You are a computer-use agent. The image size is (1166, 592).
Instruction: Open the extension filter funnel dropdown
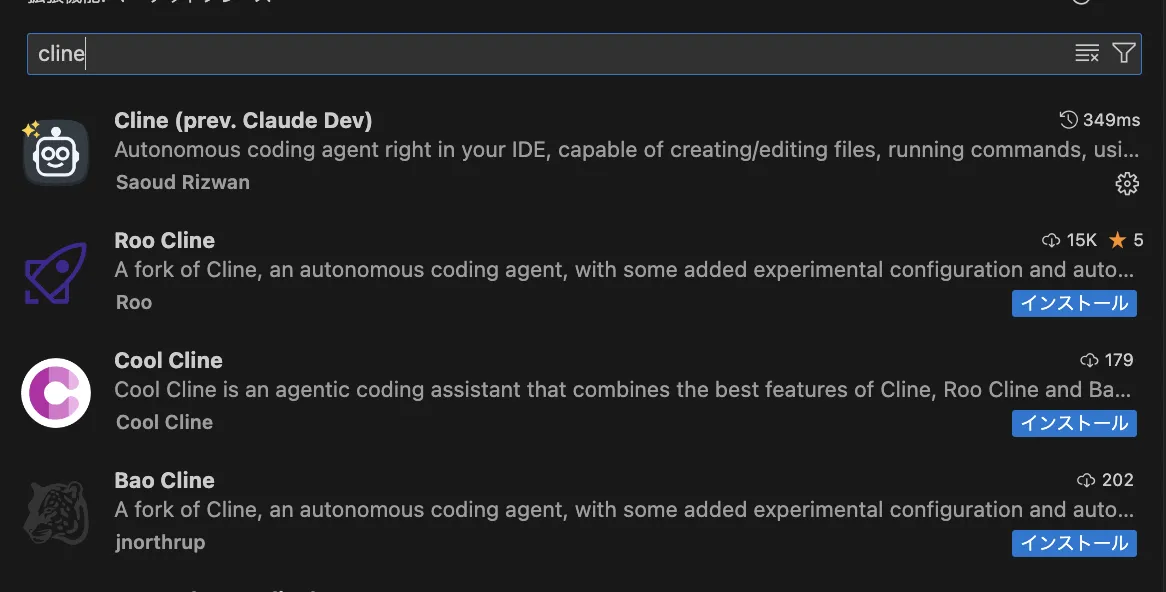point(1123,53)
